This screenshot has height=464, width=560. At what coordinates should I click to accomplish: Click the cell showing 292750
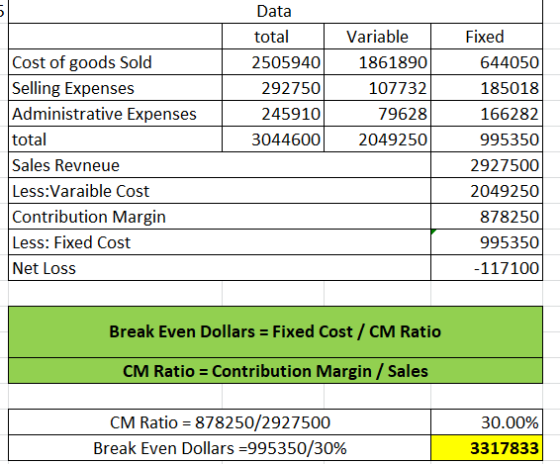point(273,88)
